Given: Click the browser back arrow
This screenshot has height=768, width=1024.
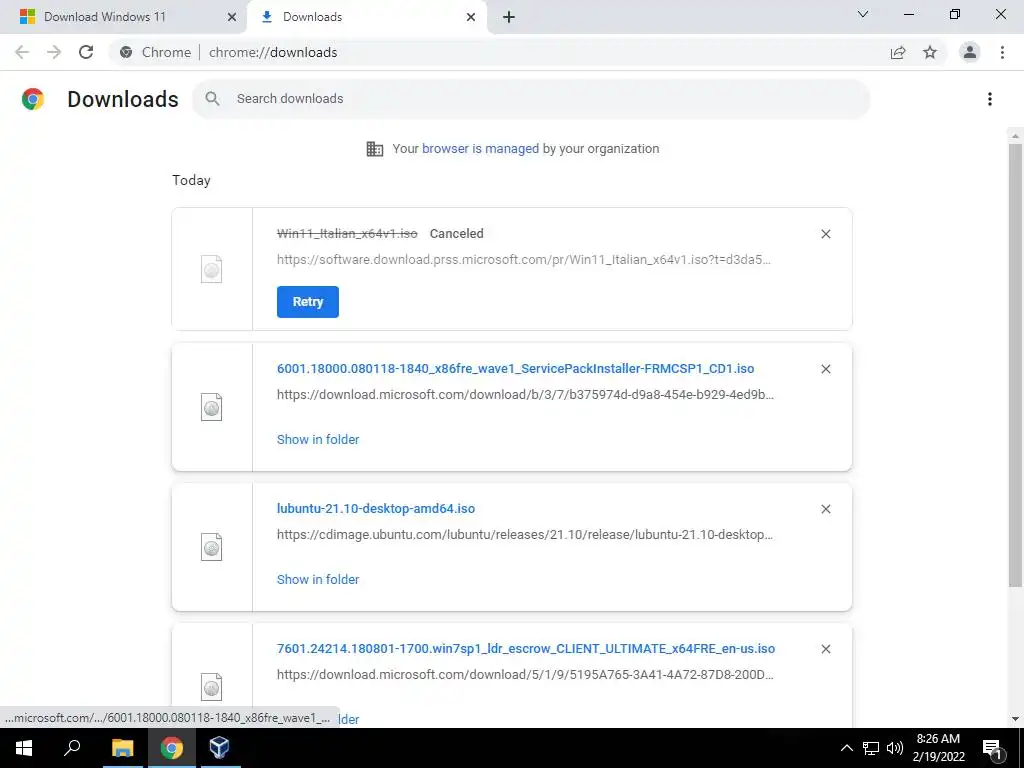Looking at the screenshot, I should tap(22, 52).
